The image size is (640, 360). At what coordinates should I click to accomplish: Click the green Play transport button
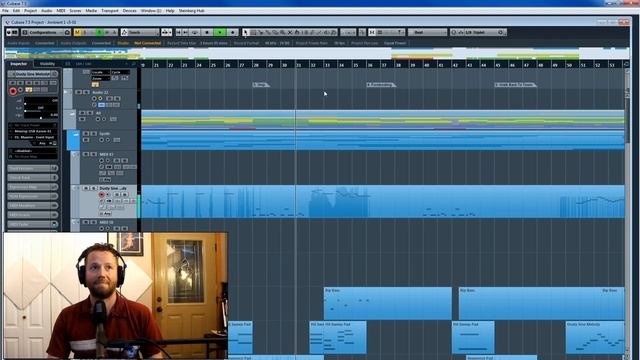(x=220, y=32)
